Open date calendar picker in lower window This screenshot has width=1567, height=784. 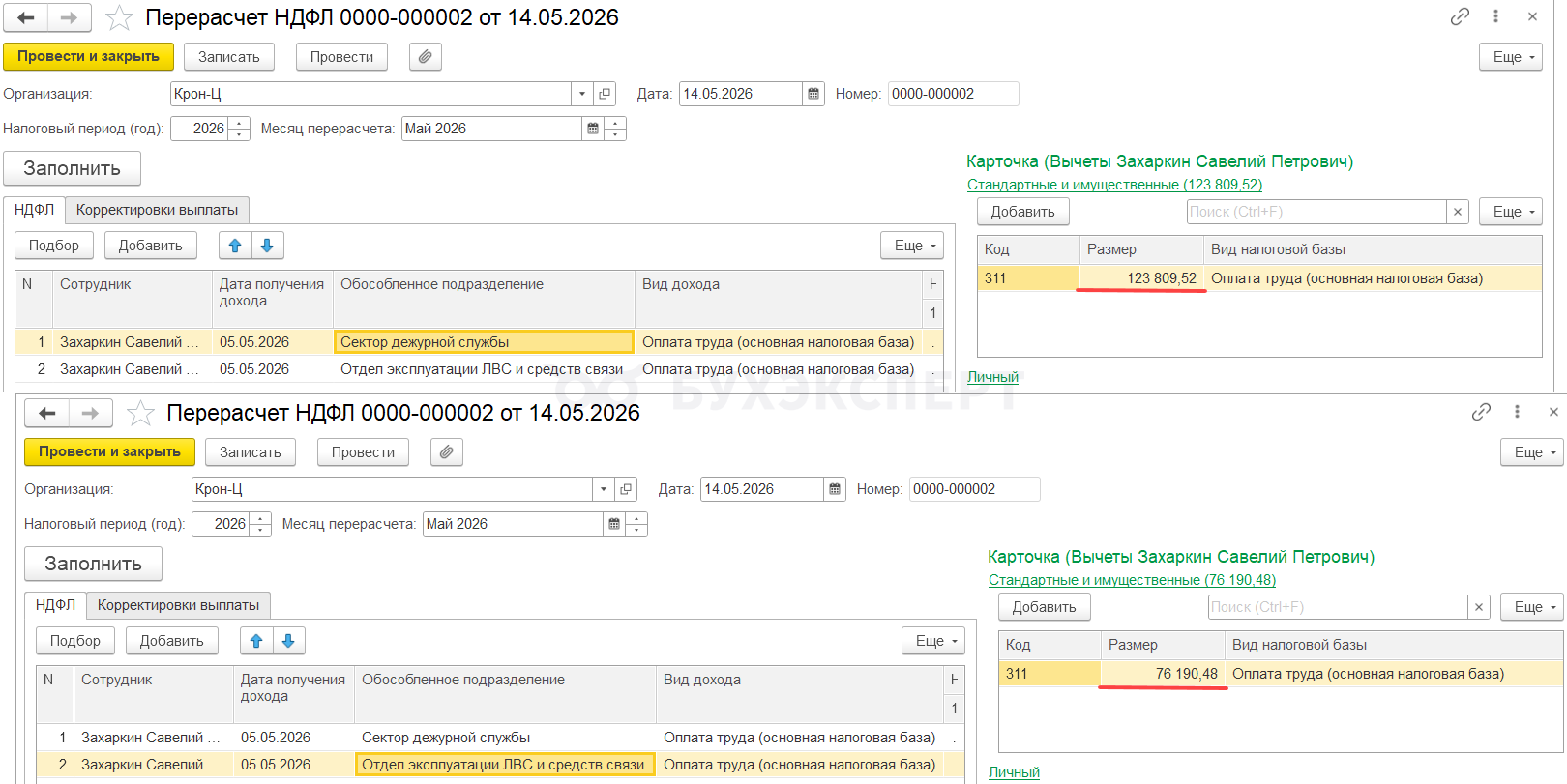click(835, 489)
